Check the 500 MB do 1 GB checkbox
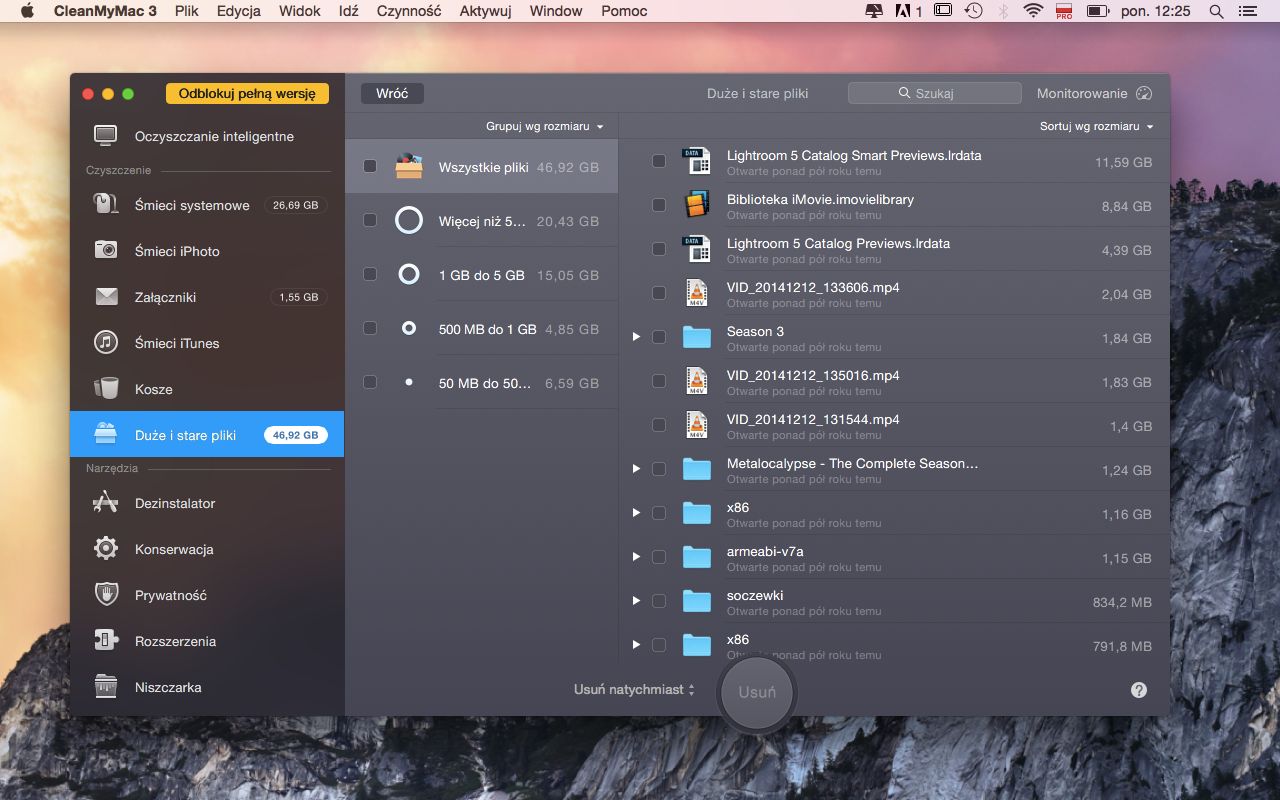The width and height of the screenshot is (1280, 800). (370, 328)
